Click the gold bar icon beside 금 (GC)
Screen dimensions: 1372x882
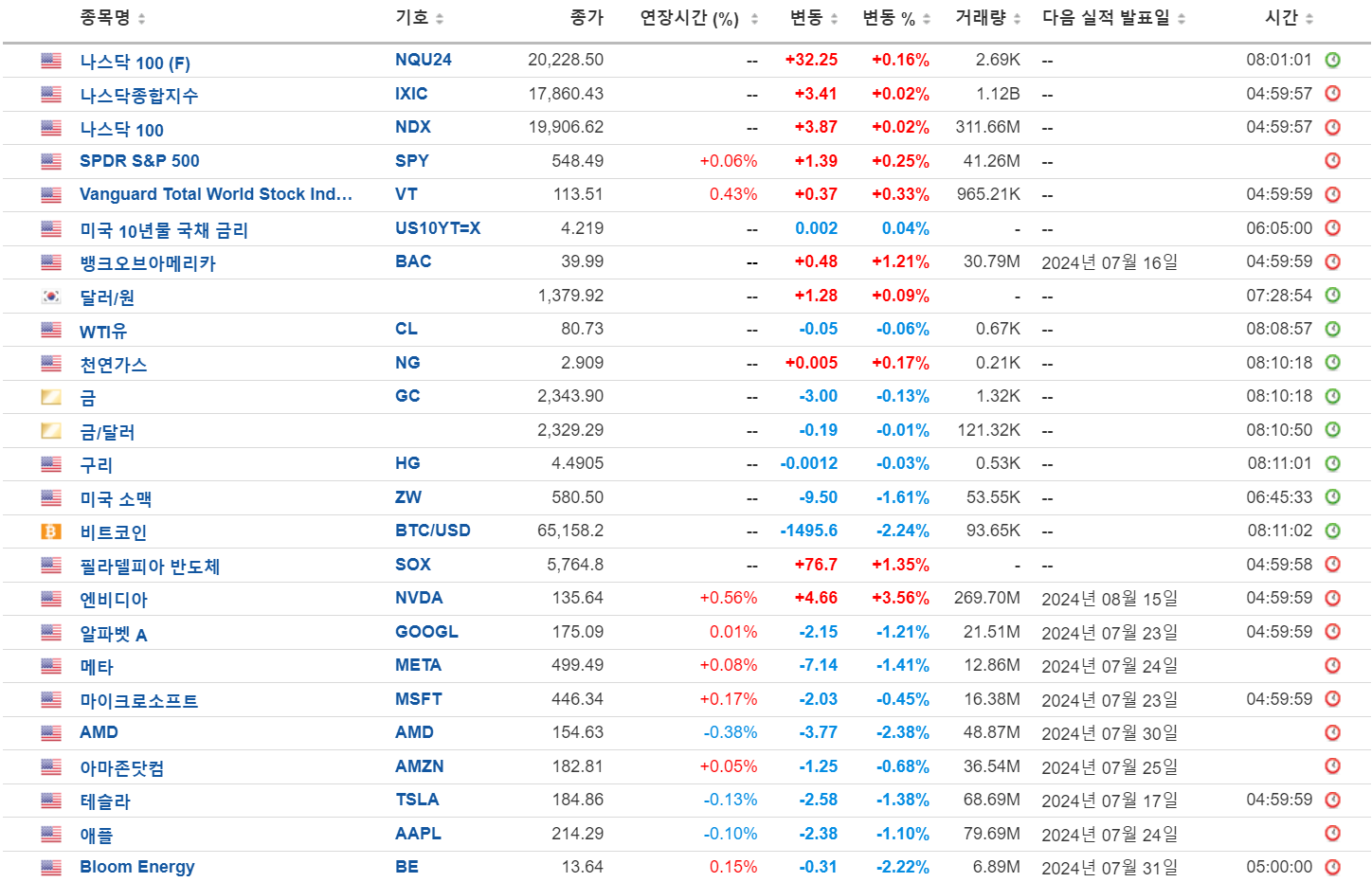pos(51,397)
